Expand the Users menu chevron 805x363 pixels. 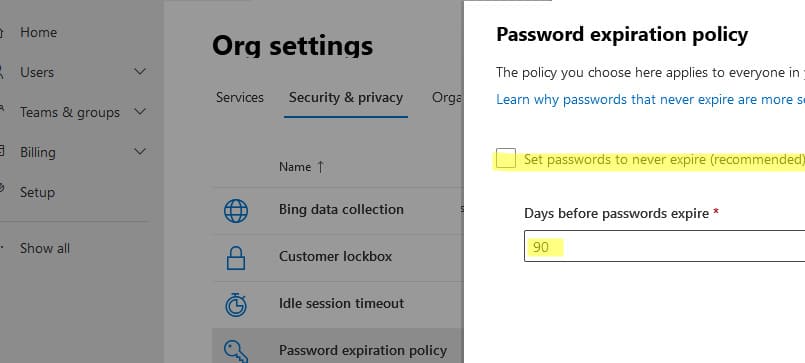(x=140, y=71)
